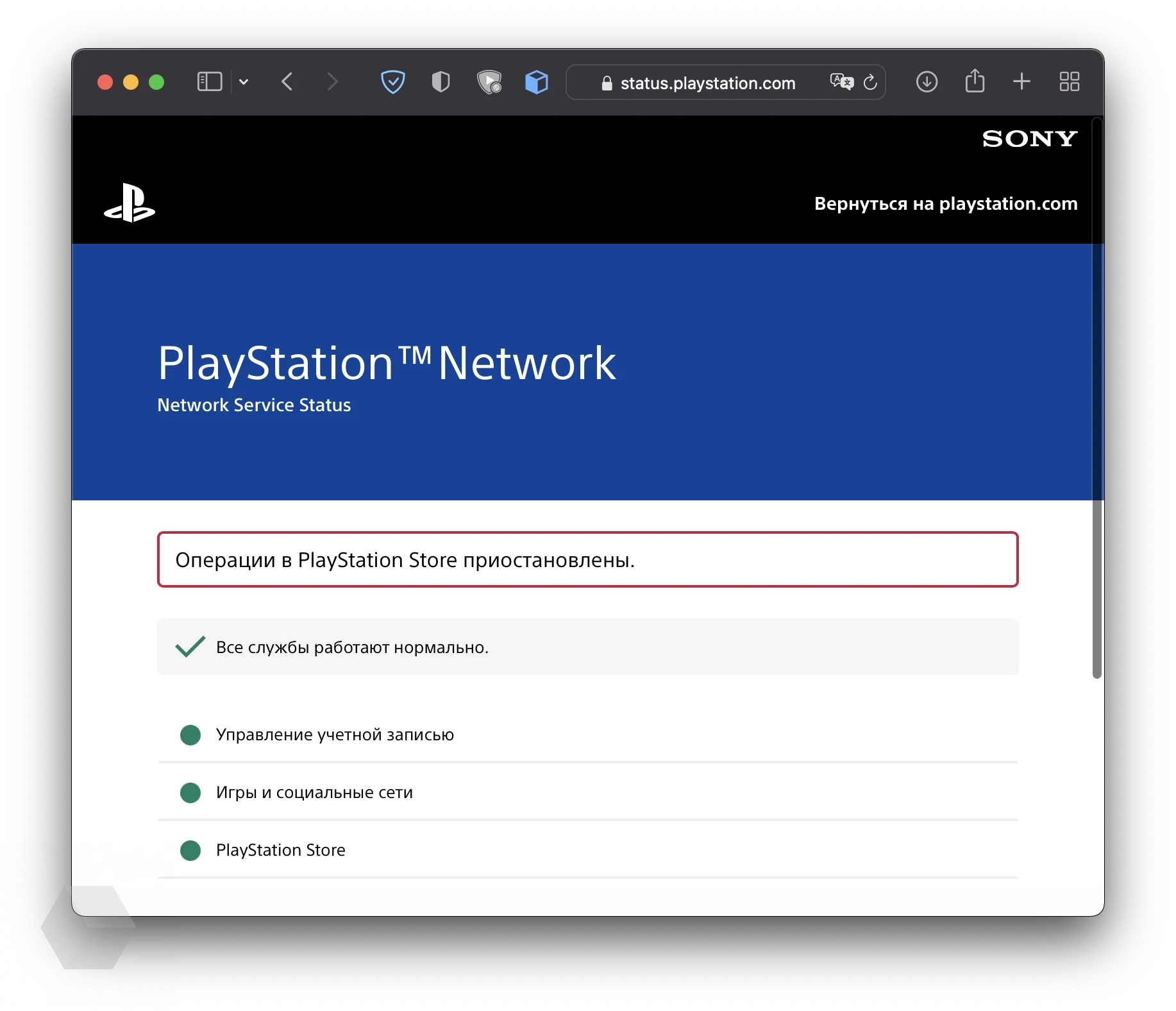
Task: Click the Network Service Status subtitle
Action: (254, 405)
